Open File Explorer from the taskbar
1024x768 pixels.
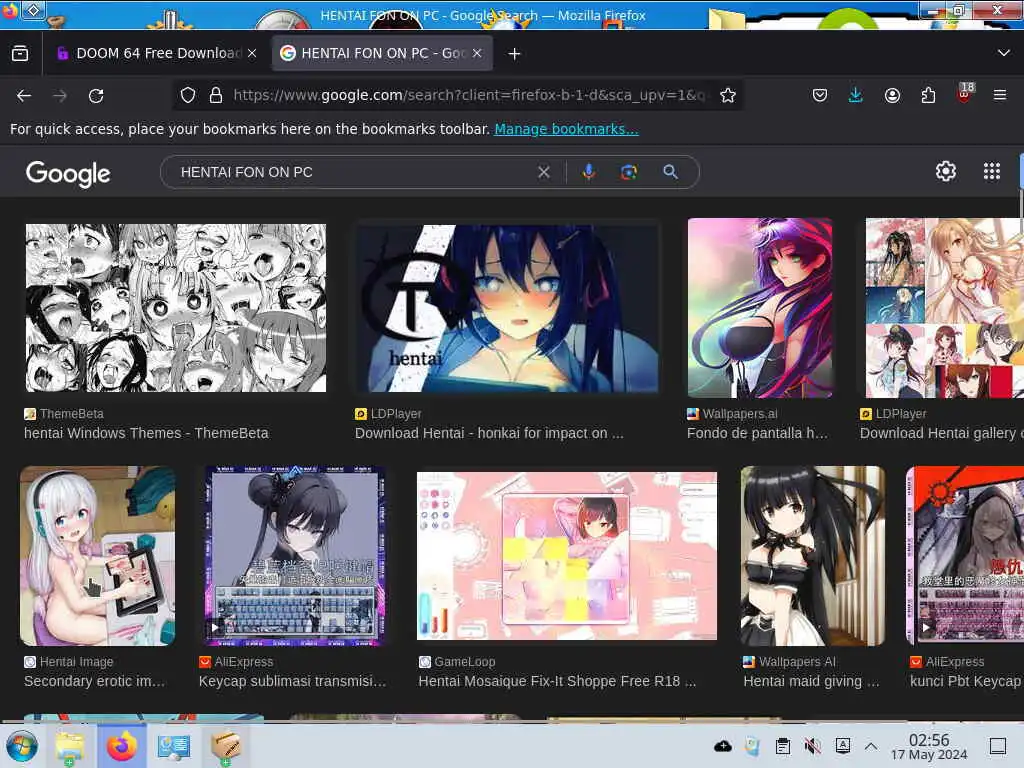pyautogui.click(x=70, y=746)
